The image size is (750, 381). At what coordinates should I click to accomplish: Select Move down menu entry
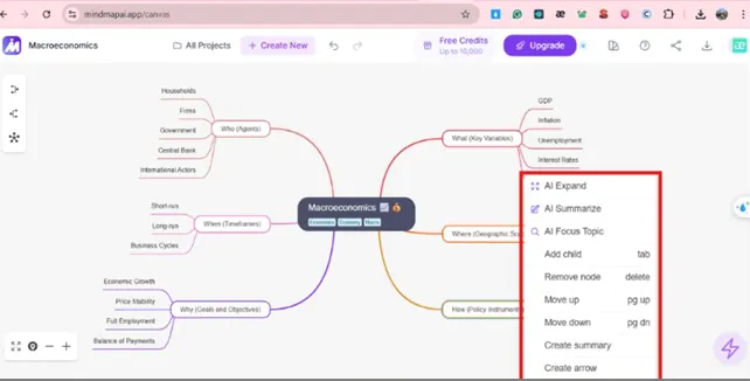click(x=591, y=323)
